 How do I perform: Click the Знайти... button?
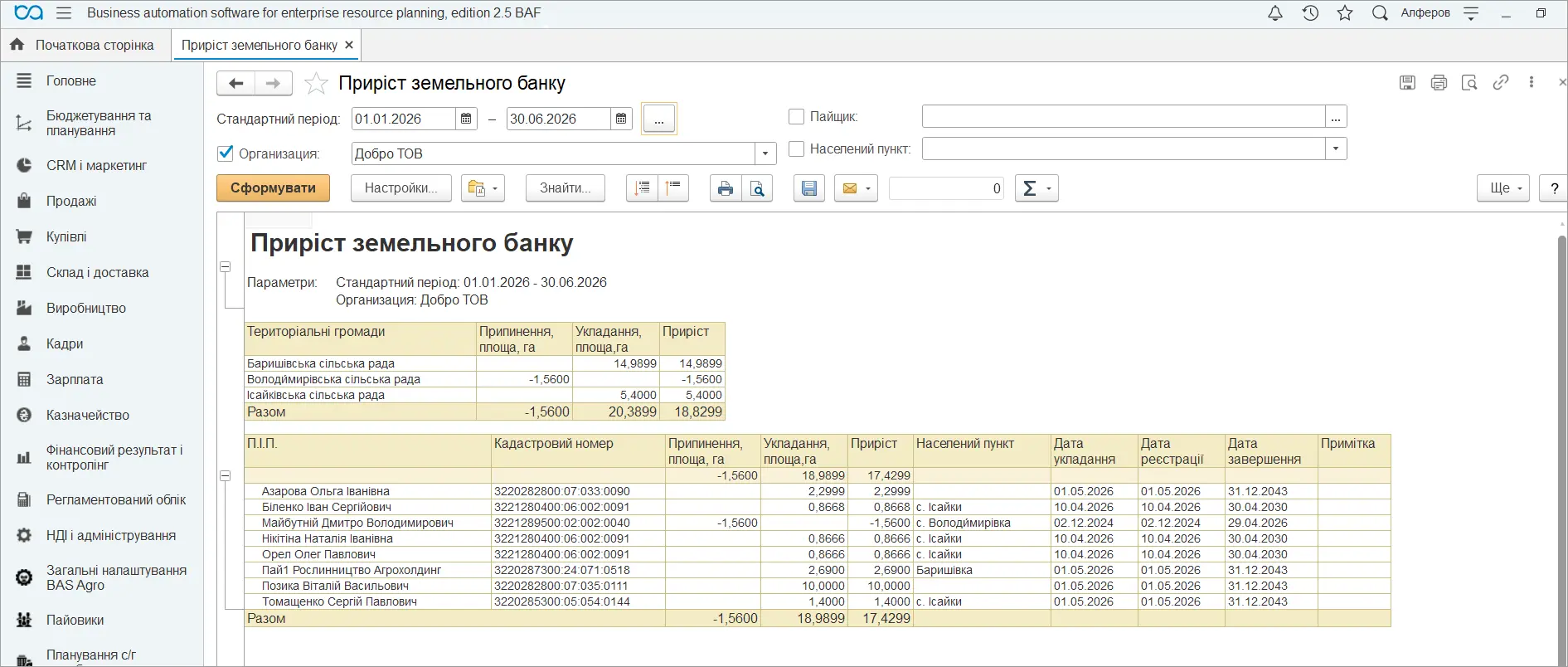coord(566,188)
